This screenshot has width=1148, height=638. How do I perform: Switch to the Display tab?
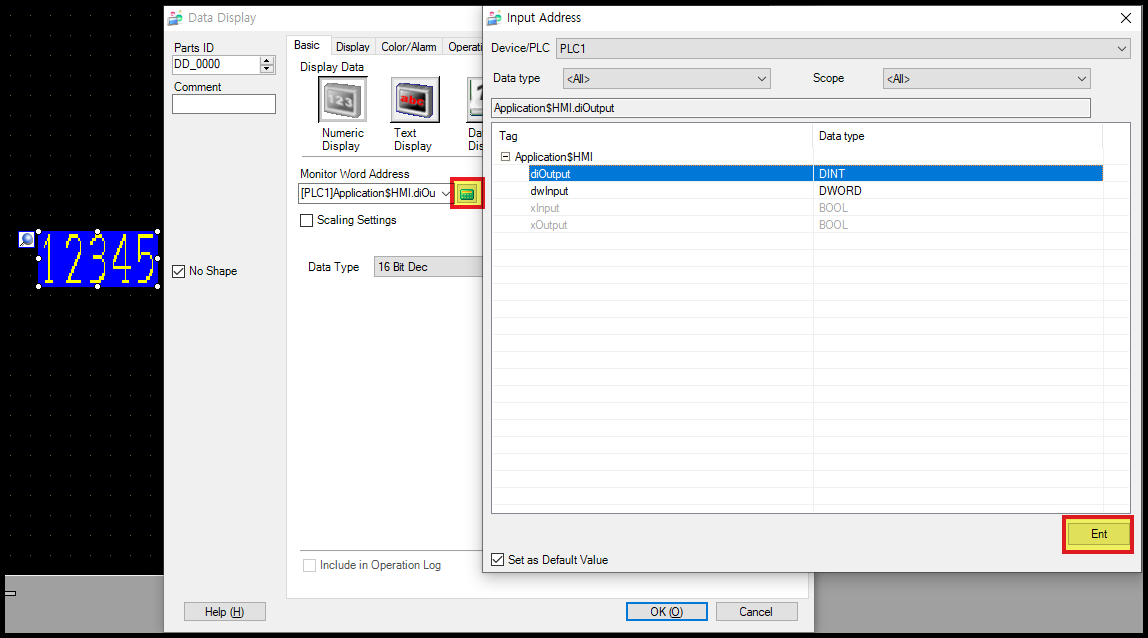(352, 47)
